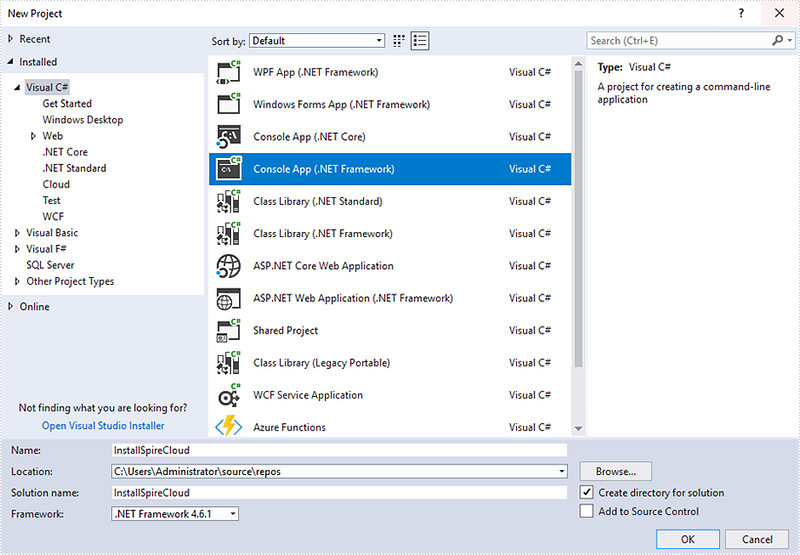Expand the Visual F# node

click(17, 249)
